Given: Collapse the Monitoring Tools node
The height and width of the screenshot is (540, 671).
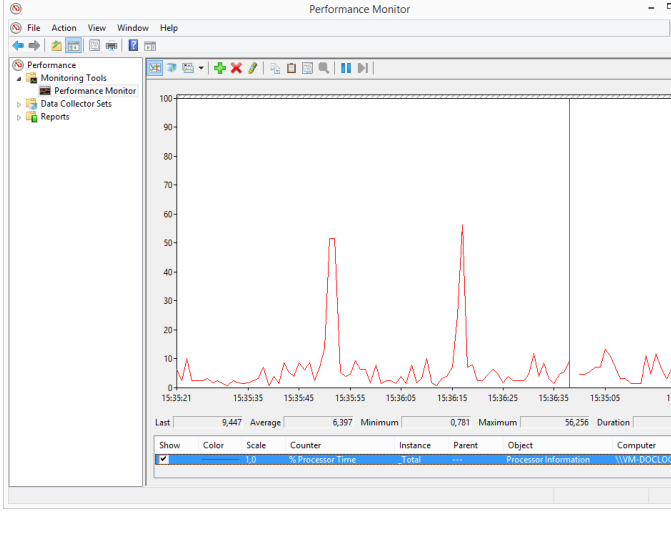Looking at the screenshot, I should 18,78.
